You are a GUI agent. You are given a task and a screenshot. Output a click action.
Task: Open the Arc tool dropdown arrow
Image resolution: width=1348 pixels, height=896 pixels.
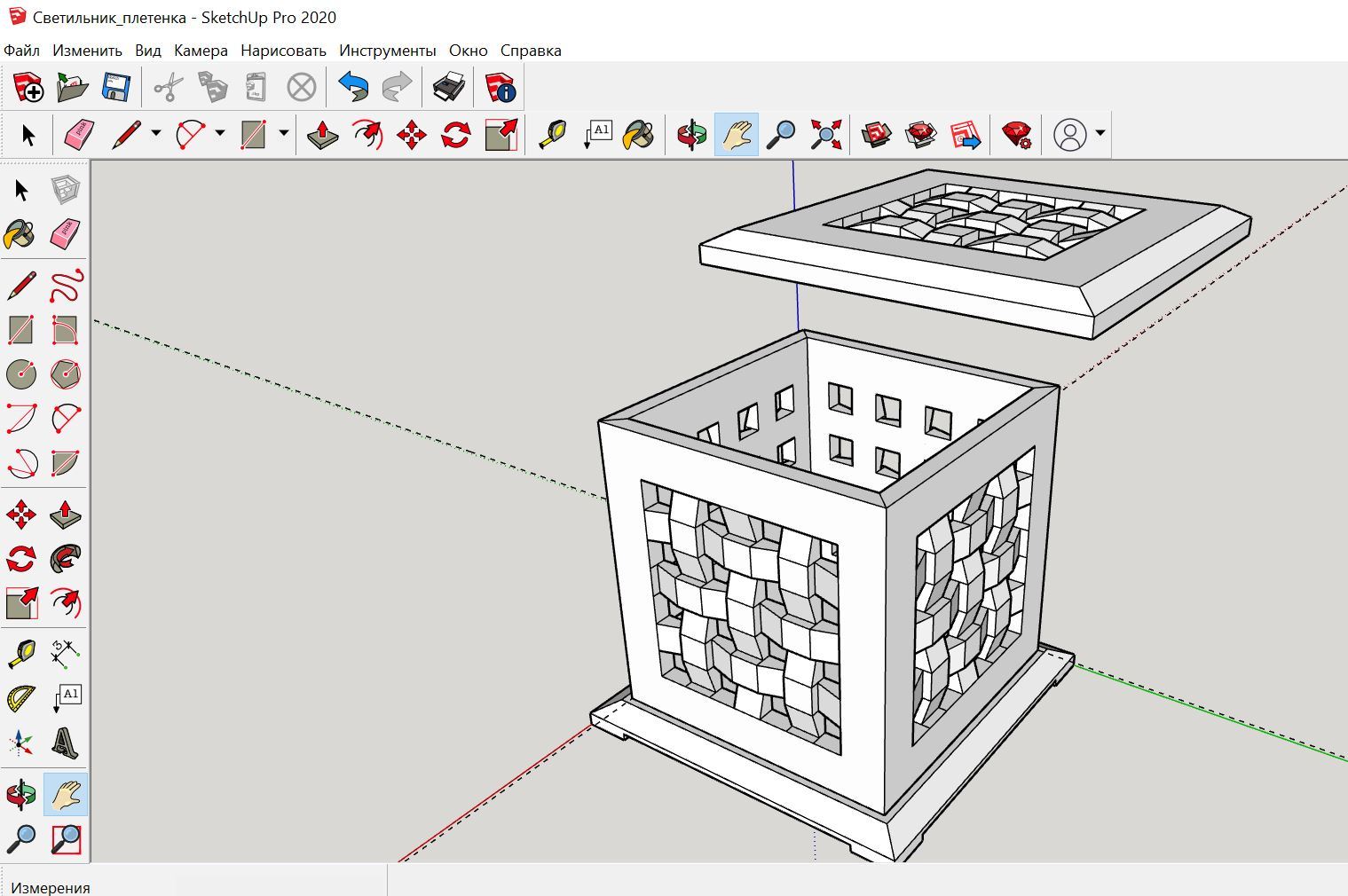point(220,134)
